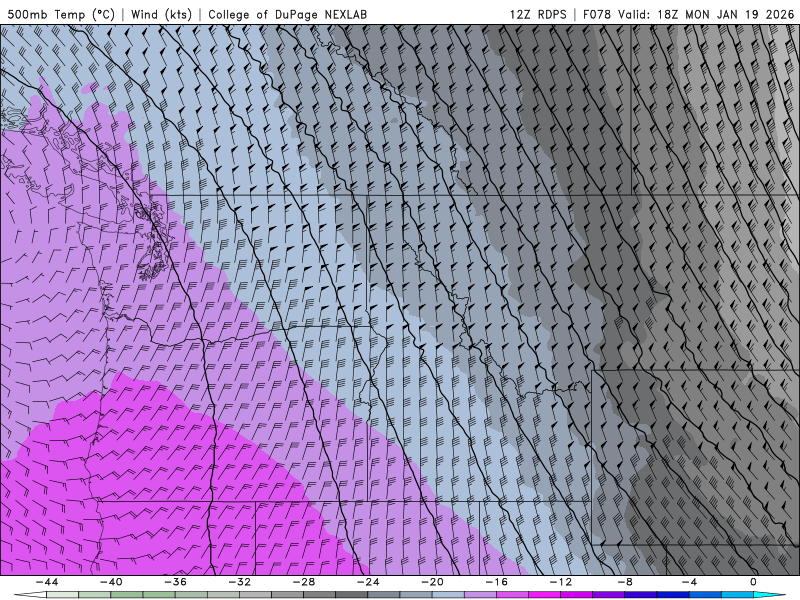This screenshot has height=600, width=800.
Task: Click the -8 colorbar tick label
Action: click(625, 582)
